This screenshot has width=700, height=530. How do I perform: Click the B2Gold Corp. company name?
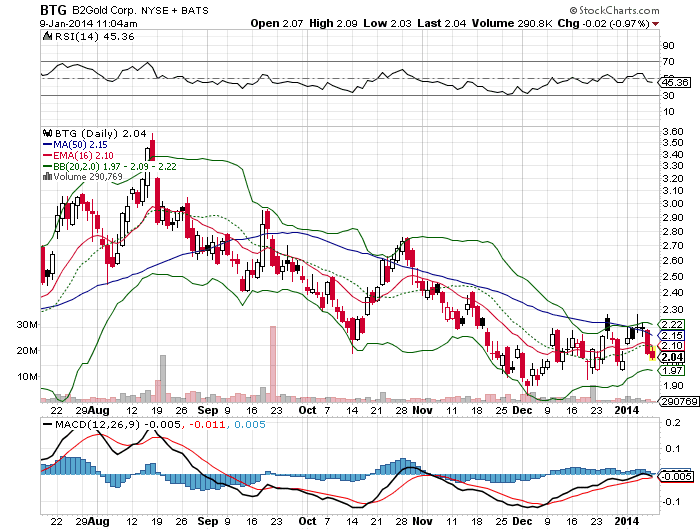(104, 10)
